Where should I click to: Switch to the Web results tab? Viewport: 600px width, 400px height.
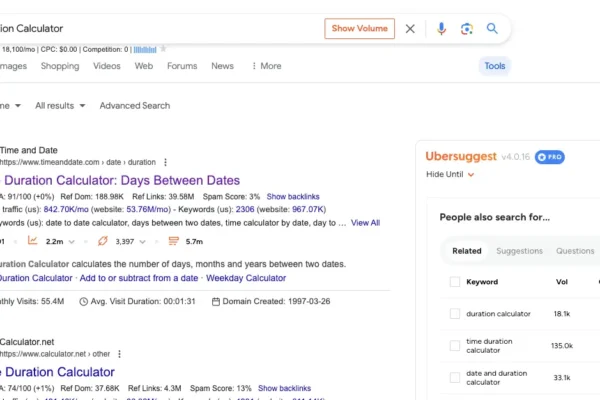[144, 66]
